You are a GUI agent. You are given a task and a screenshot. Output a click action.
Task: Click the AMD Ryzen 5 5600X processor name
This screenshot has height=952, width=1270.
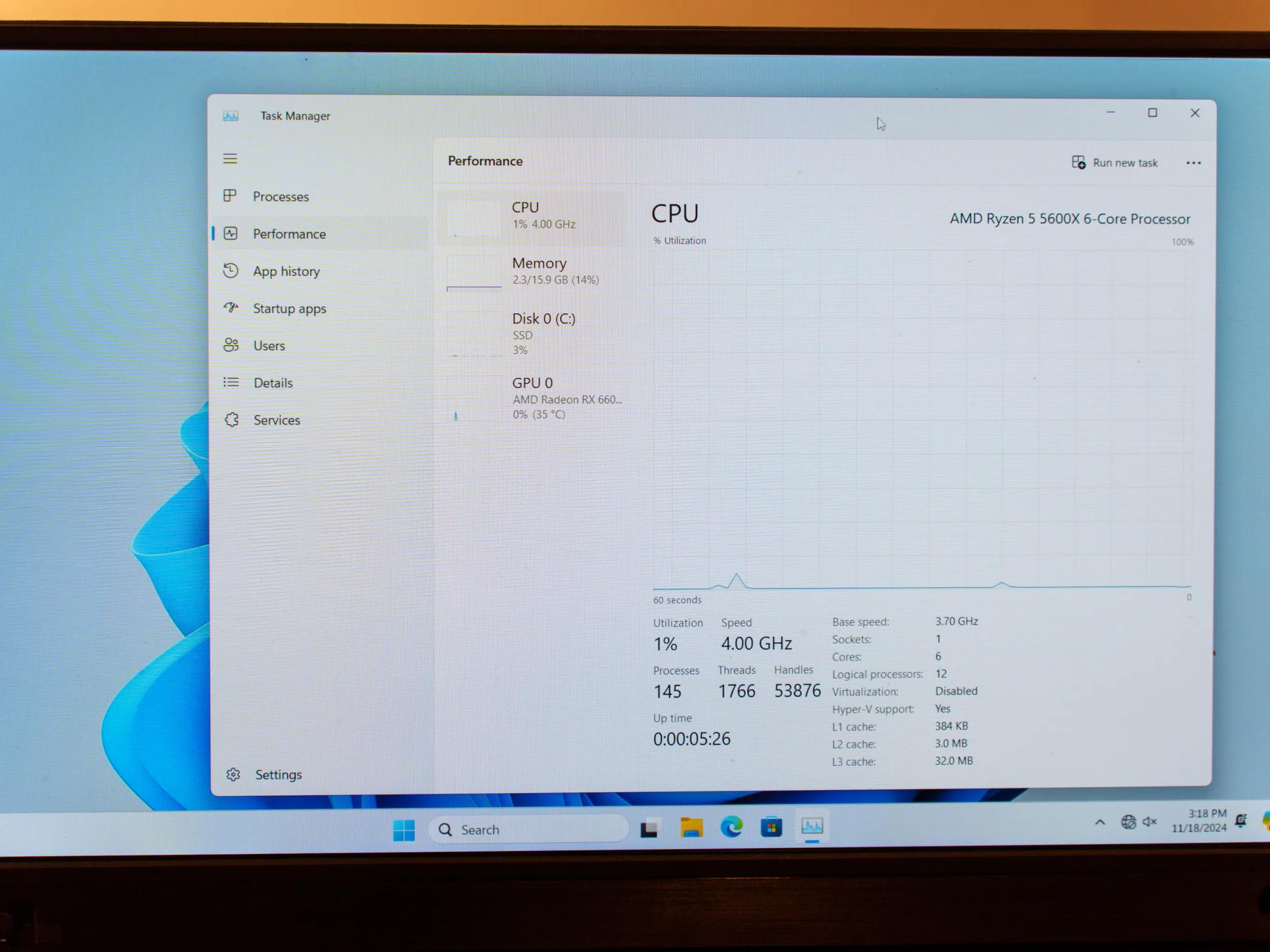click(x=1070, y=219)
